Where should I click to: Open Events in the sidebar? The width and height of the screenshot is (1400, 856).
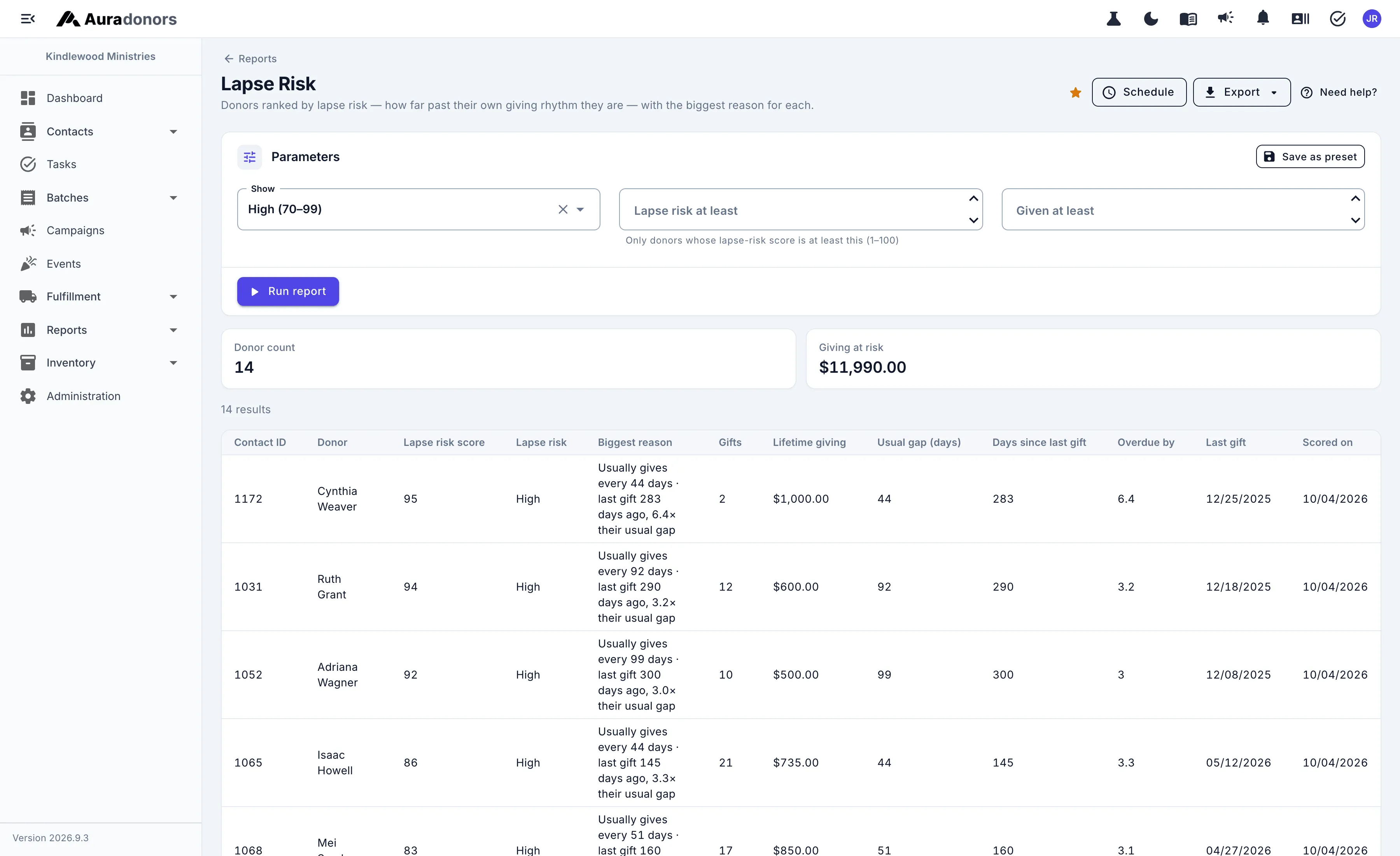(x=101, y=264)
